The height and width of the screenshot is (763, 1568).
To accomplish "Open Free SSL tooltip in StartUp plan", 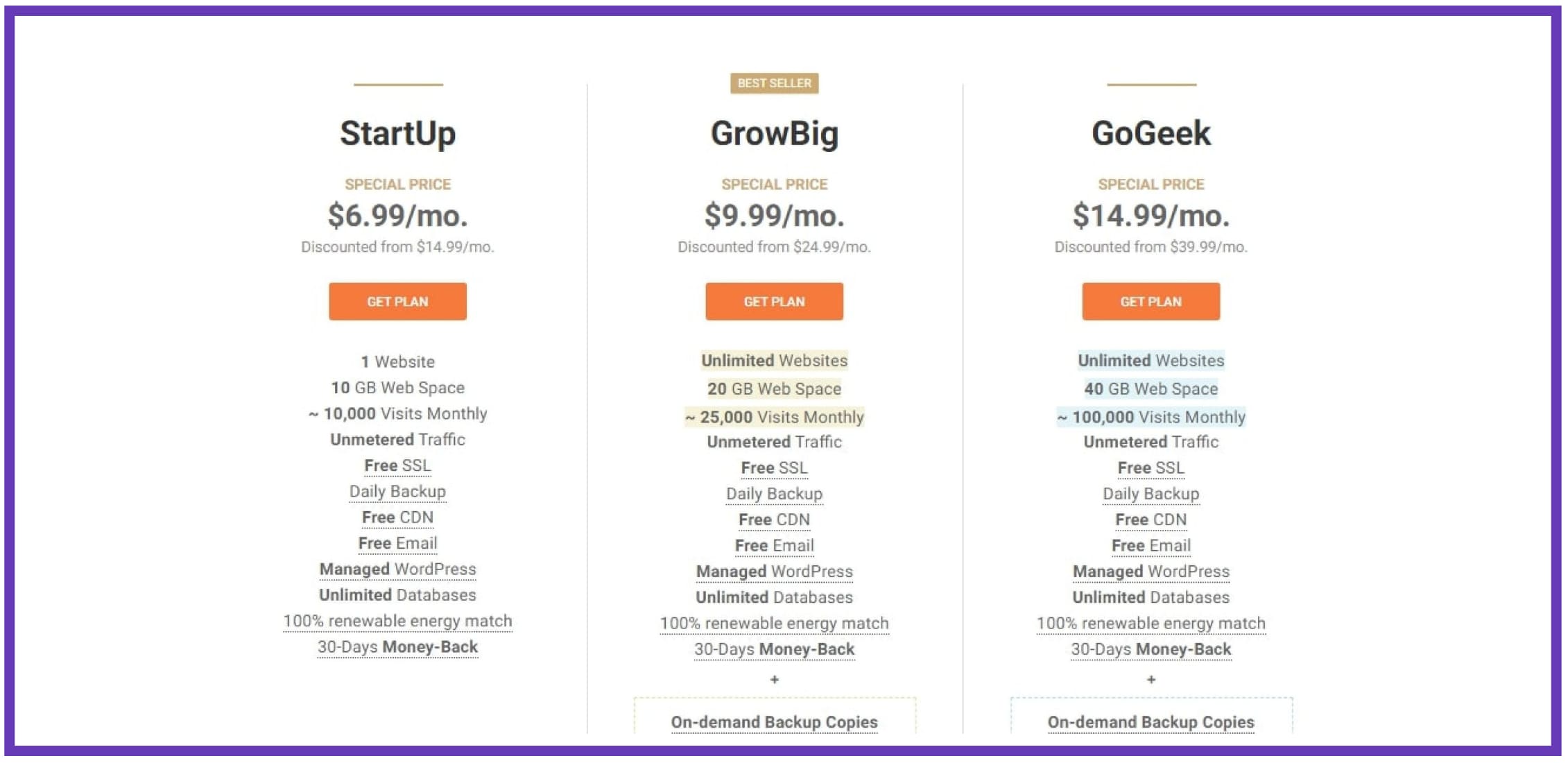I will pos(397,465).
